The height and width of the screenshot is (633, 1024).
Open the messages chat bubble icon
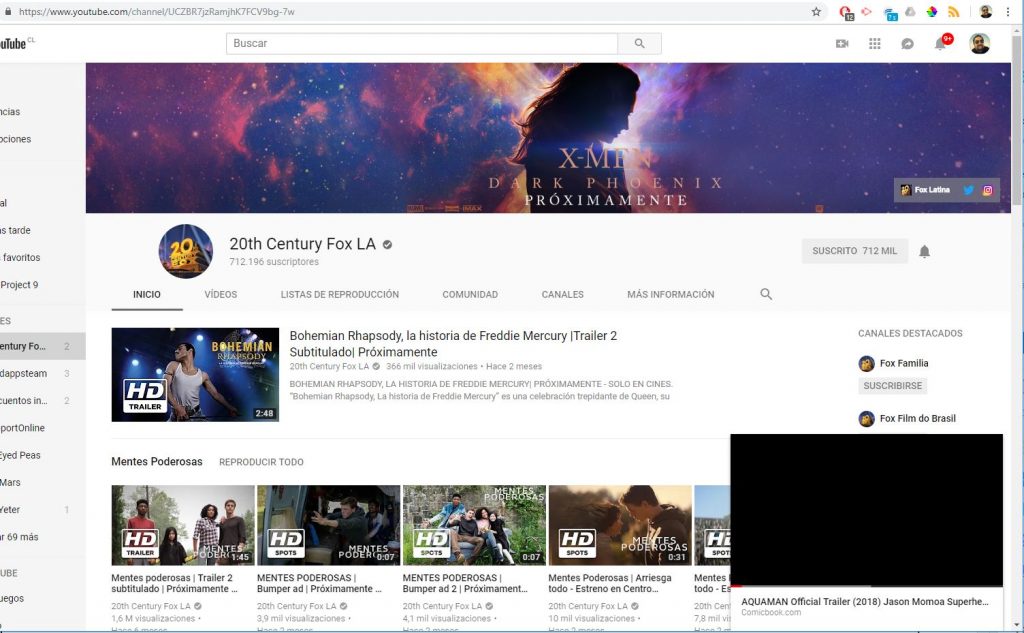coord(907,44)
